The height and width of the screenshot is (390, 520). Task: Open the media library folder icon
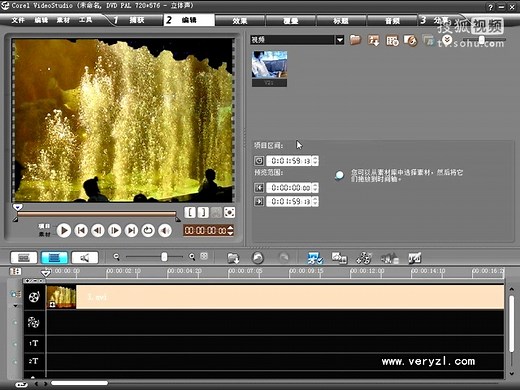355,40
